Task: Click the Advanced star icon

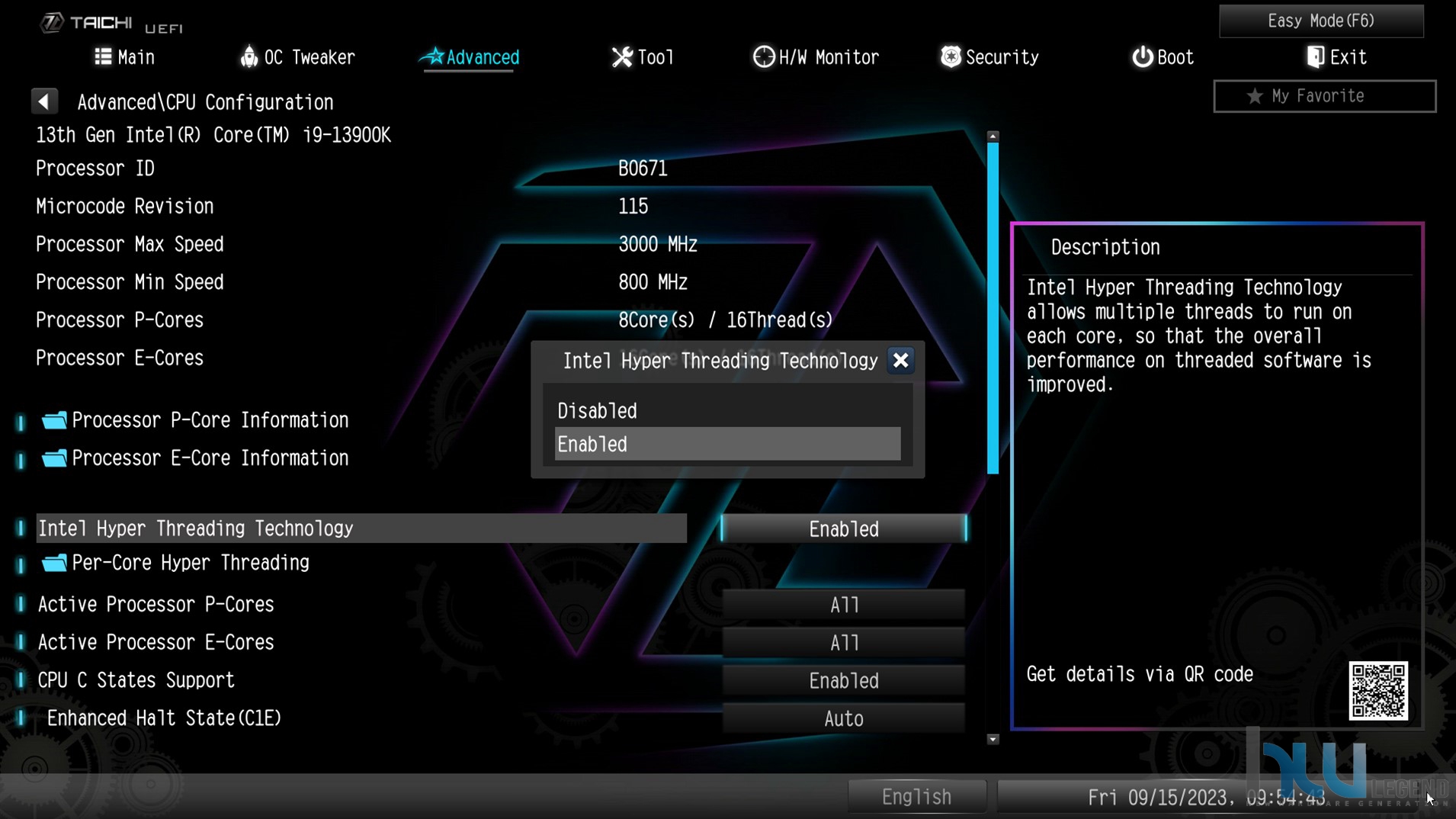Action: [434, 56]
